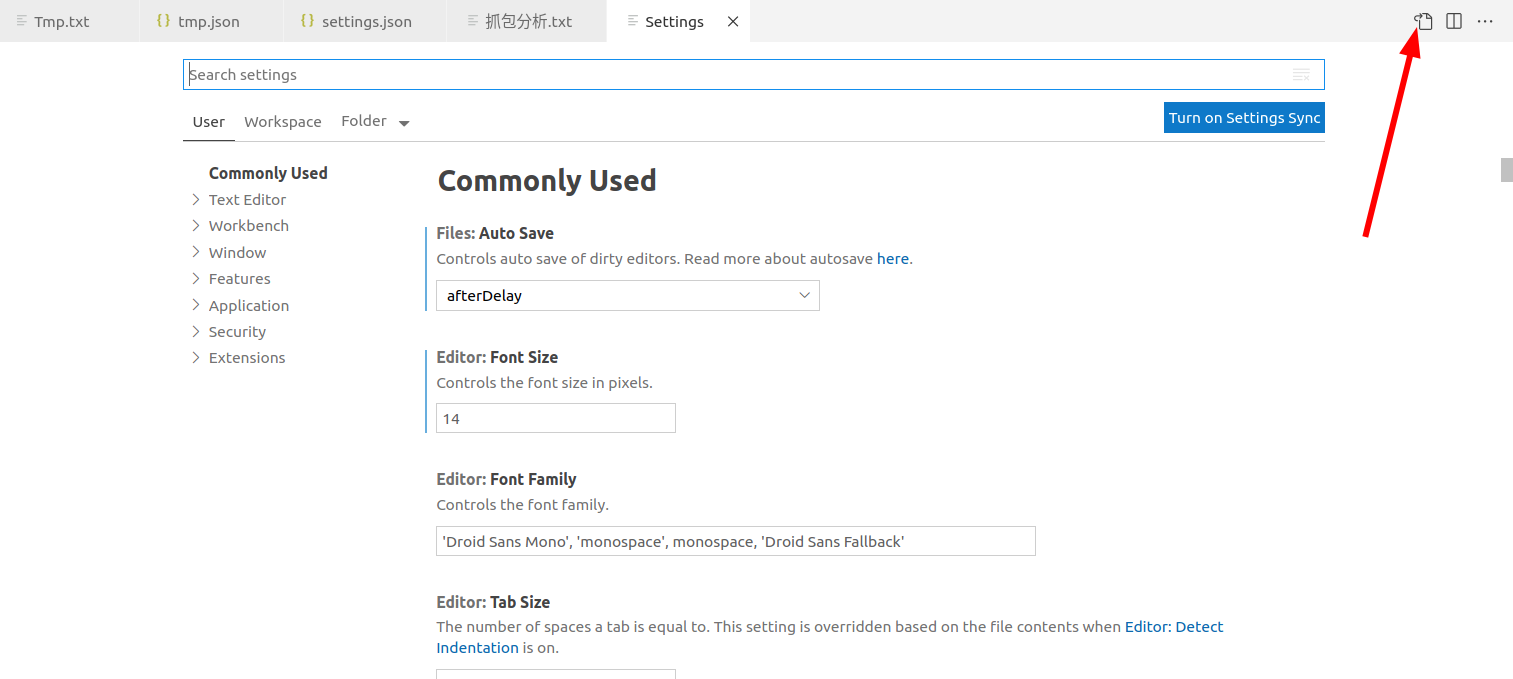The width and height of the screenshot is (1513, 679).
Task: Click the vertical scrollbar thumb
Action: click(1506, 170)
